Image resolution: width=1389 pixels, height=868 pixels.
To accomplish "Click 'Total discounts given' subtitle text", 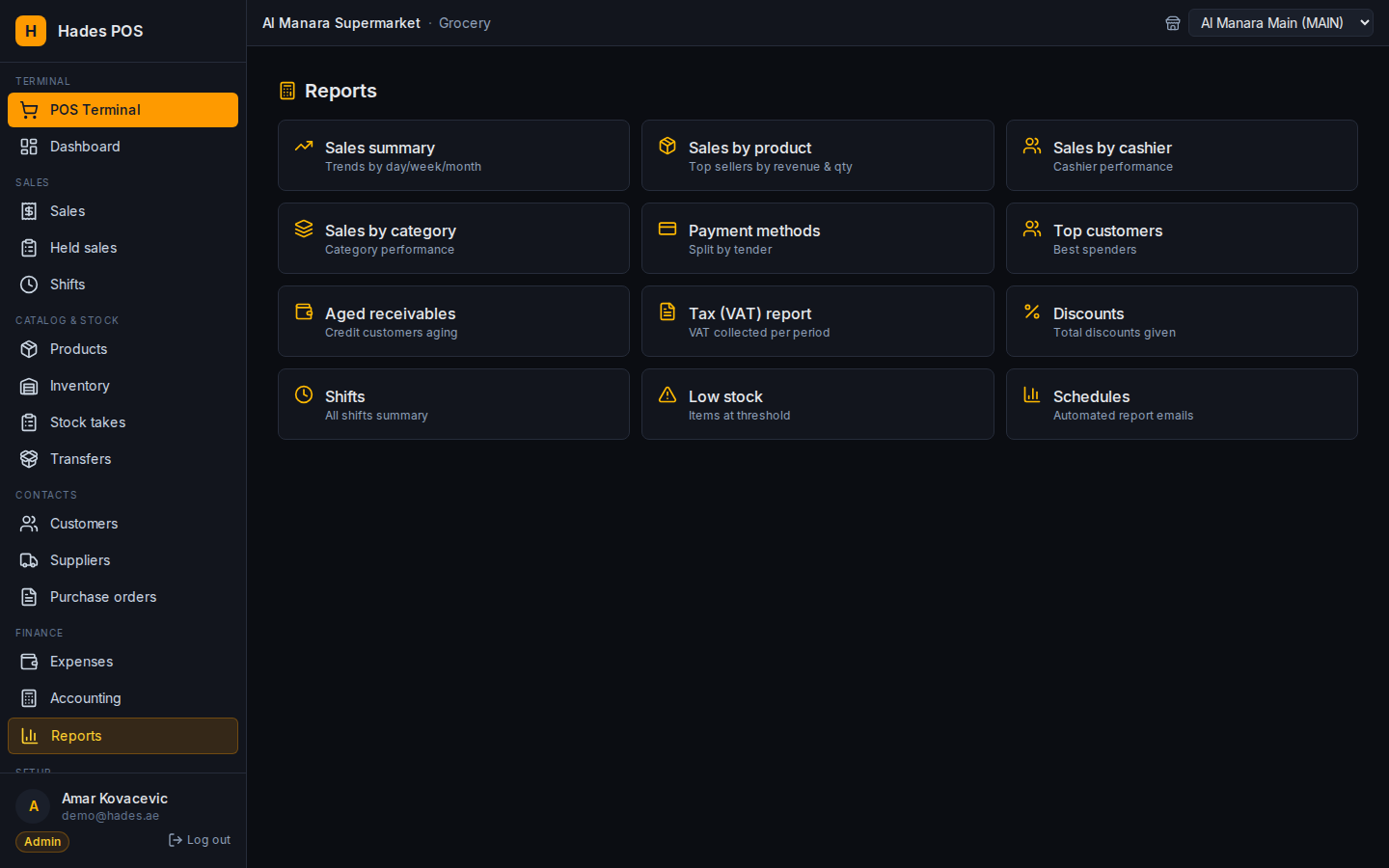I will pyautogui.click(x=1114, y=333).
